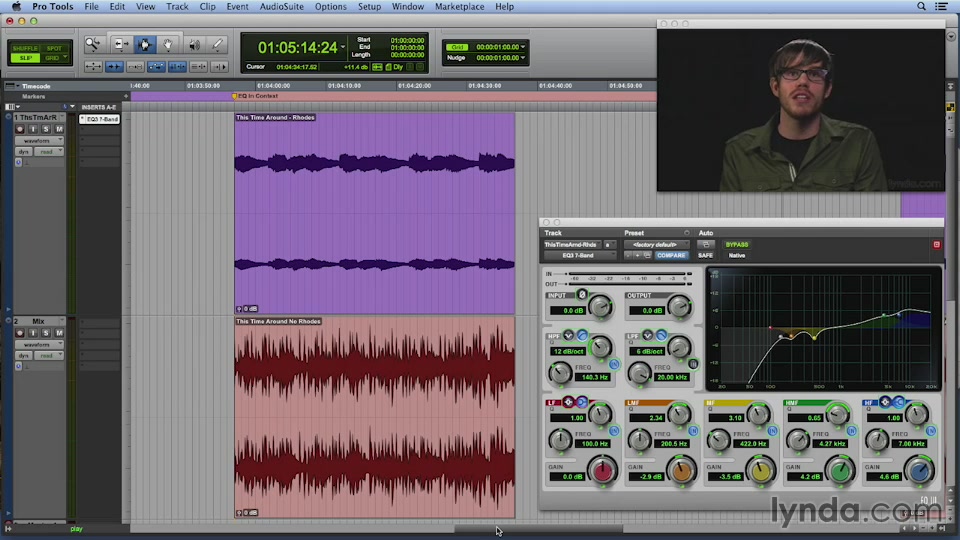Viewport: 960px width, 540px height.
Task: Select LF shelf filter type icon
Action: (582, 402)
